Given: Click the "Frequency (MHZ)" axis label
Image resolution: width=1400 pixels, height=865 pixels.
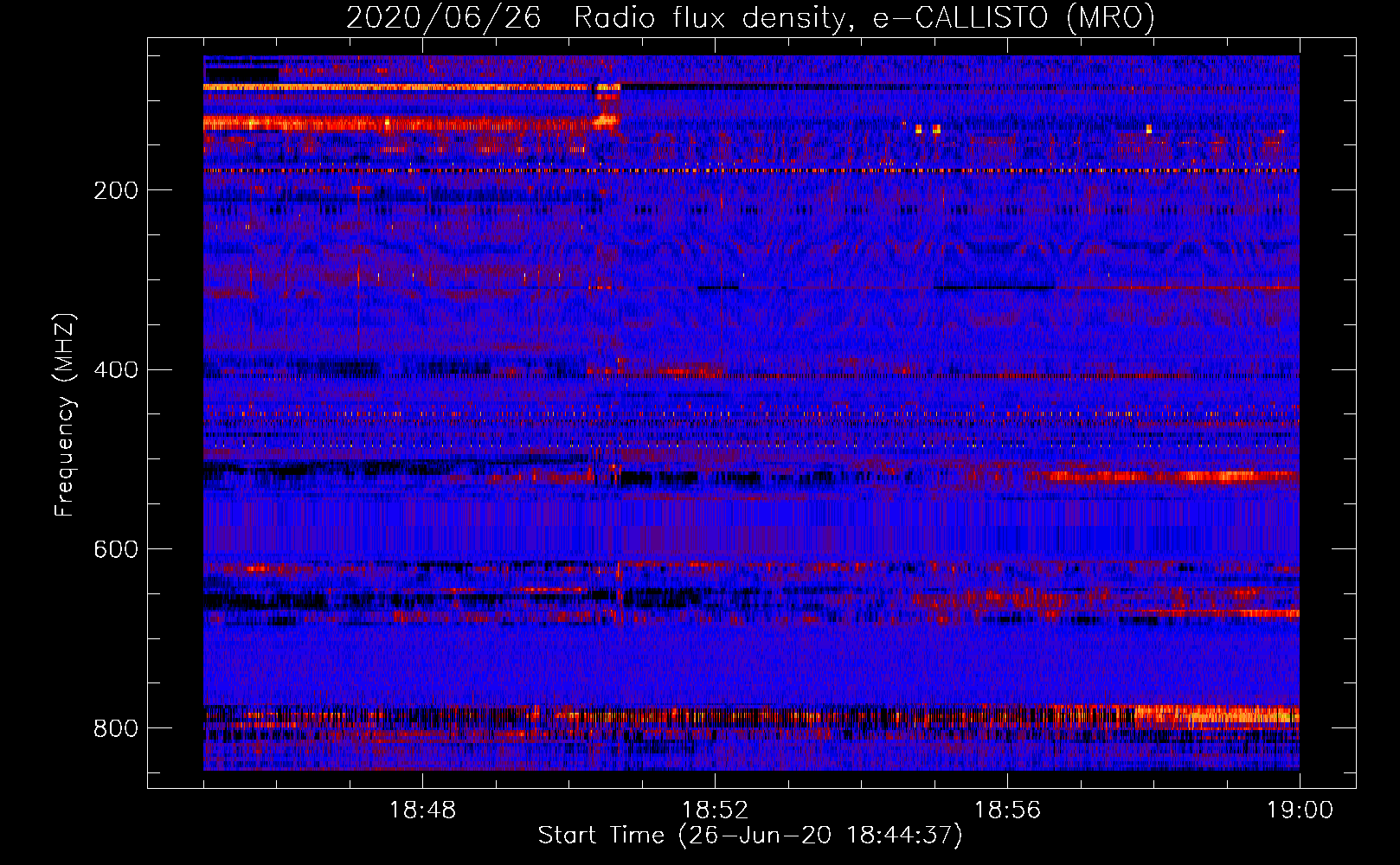Looking at the screenshot, I should 65,415.
